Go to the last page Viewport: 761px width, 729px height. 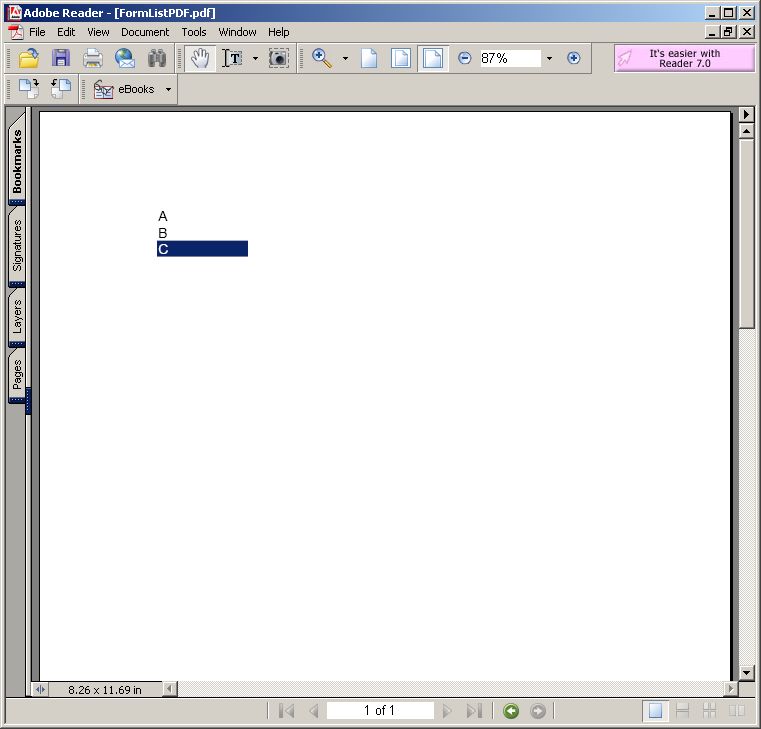coord(474,711)
